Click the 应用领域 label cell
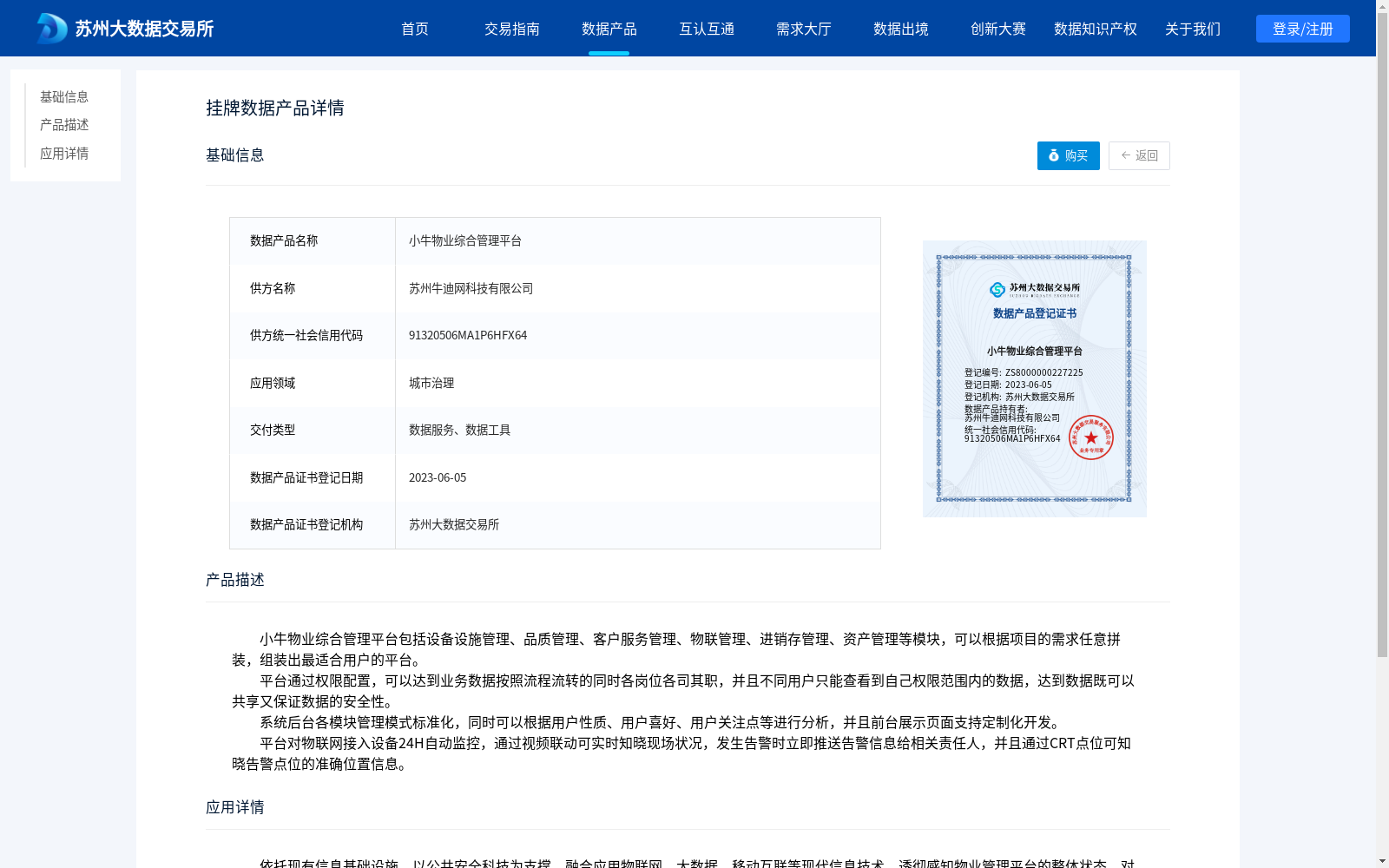Image resolution: width=1389 pixels, height=868 pixels. coord(313,383)
